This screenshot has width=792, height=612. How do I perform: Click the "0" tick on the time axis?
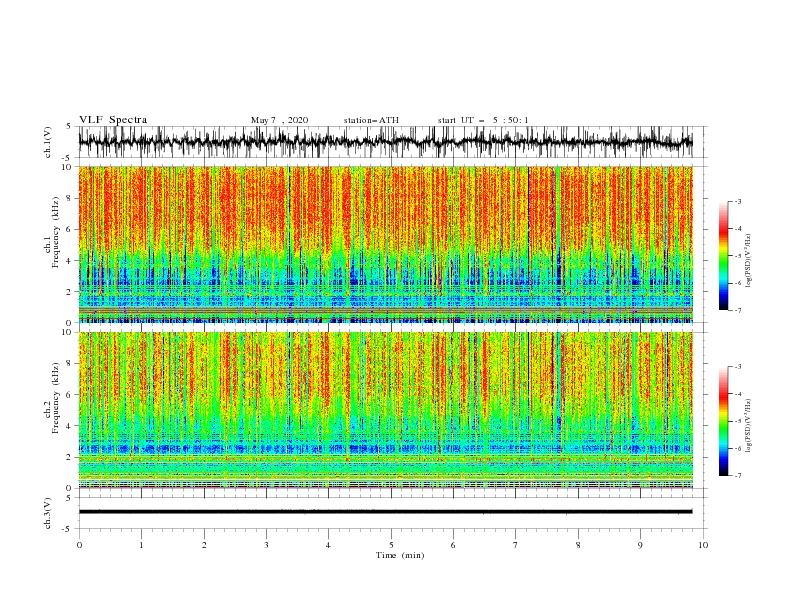79,545
